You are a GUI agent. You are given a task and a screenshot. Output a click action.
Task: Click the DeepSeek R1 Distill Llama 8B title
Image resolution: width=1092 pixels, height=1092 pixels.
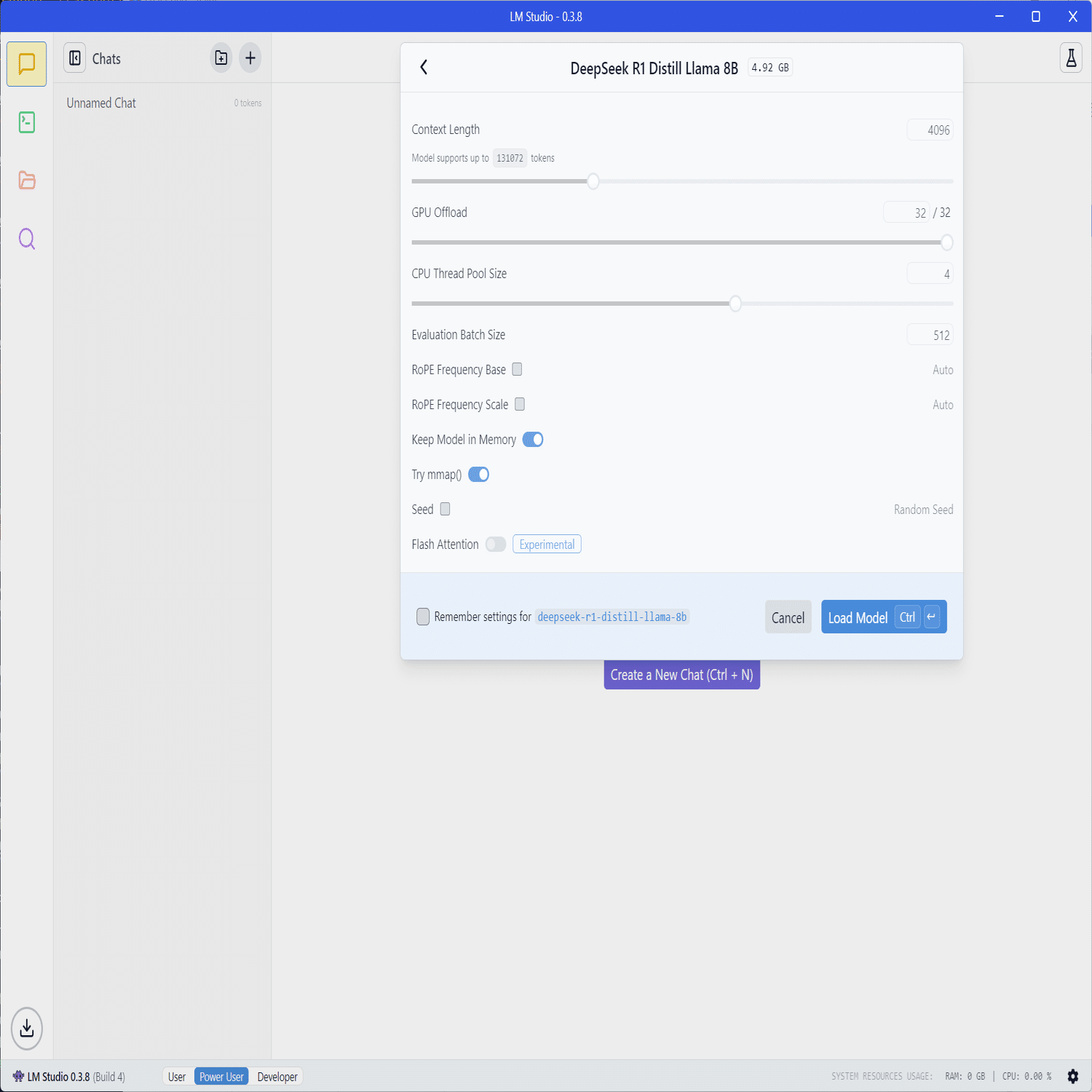654,68
